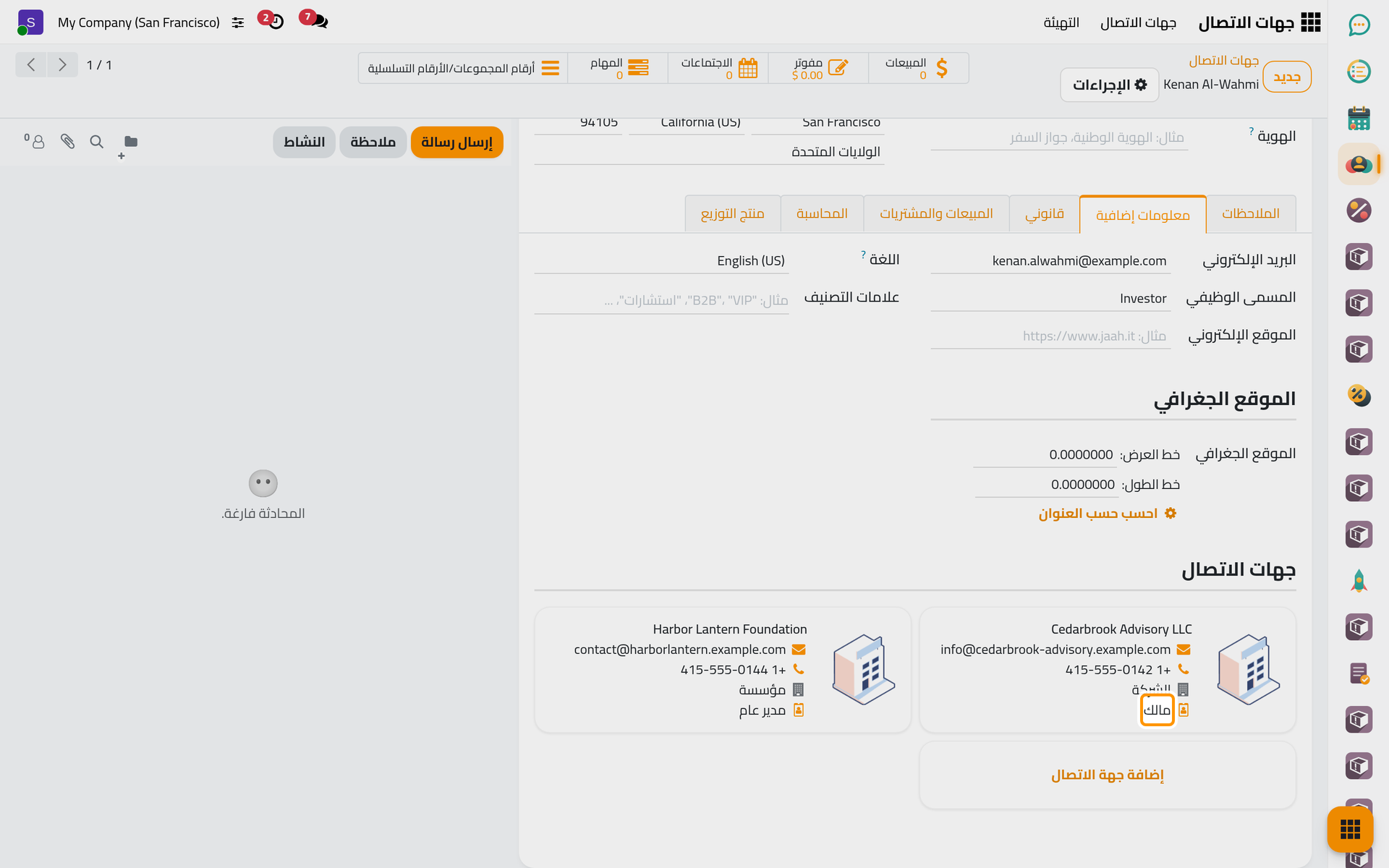
Task: Click the النشاط activity button
Action: coord(304,142)
